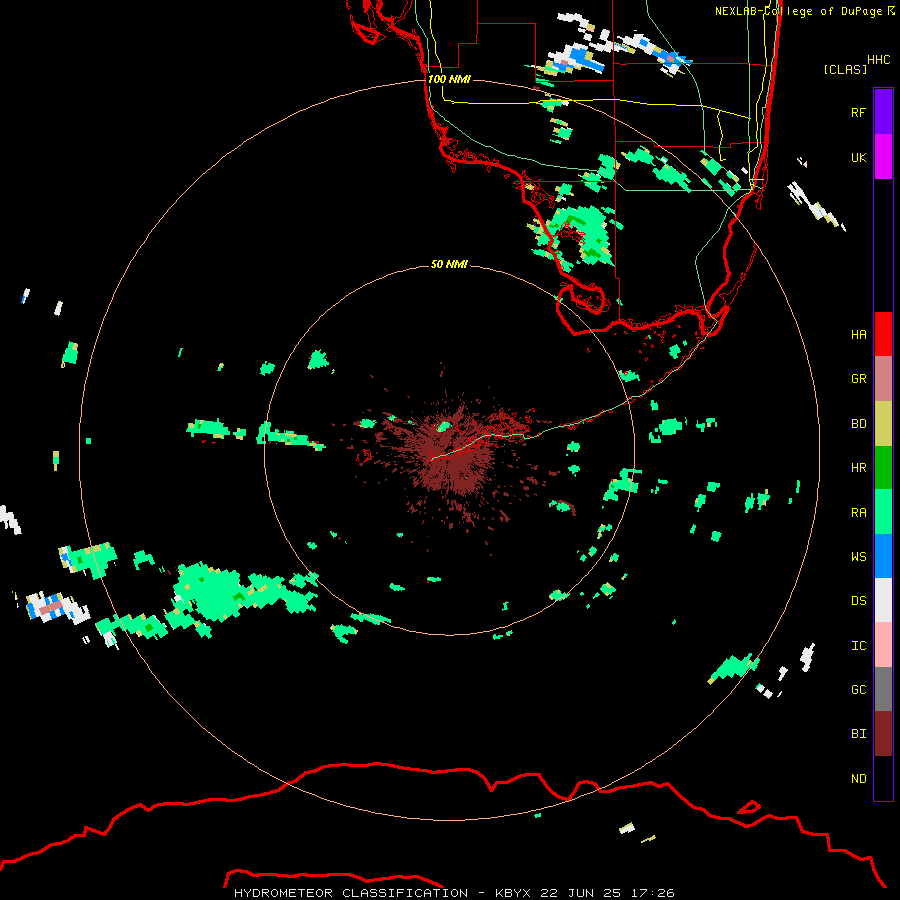
Task: Select the IC light pink legend swatch
Action: tap(883, 645)
